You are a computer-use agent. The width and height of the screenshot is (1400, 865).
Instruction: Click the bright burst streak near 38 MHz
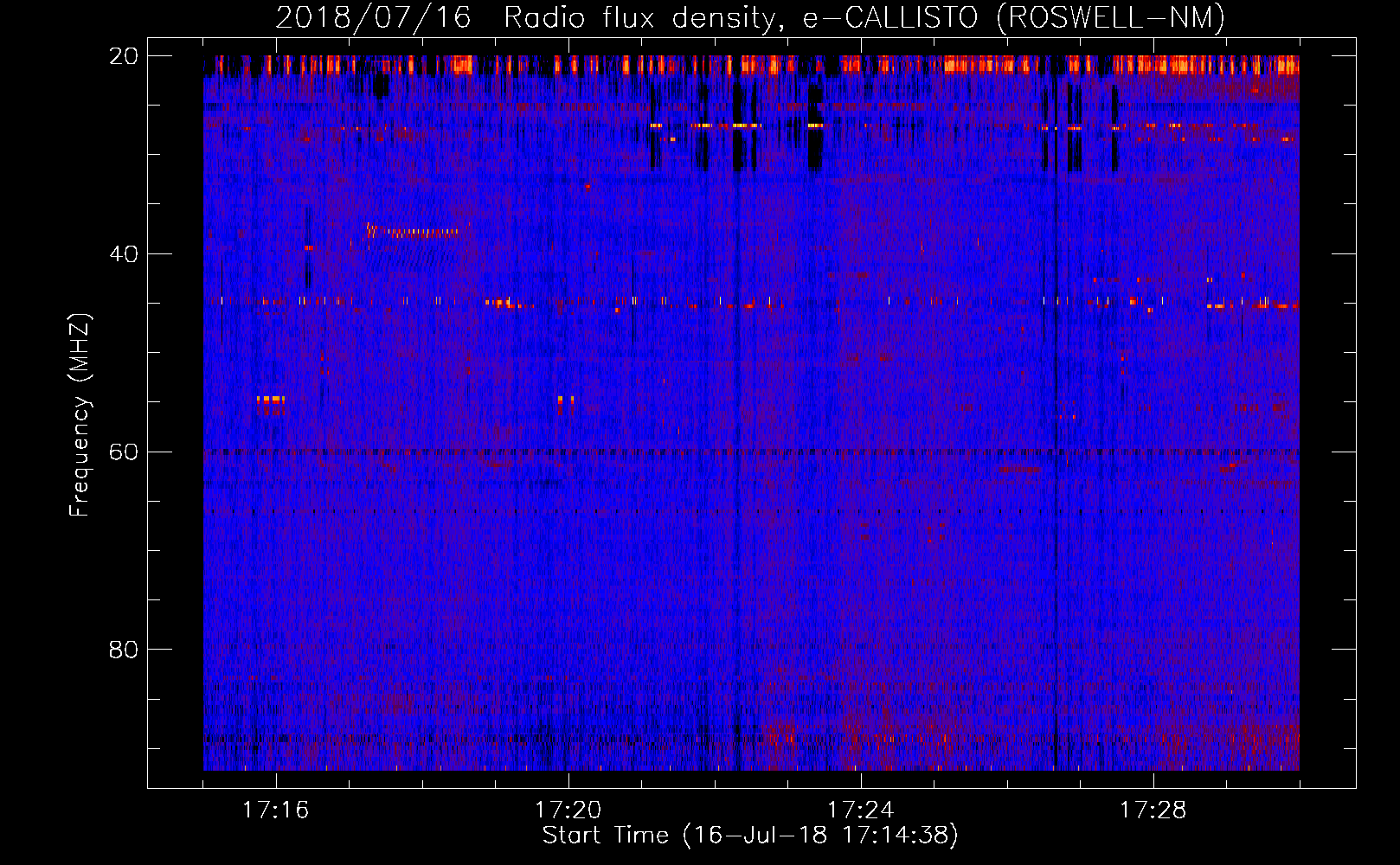[x=413, y=231]
